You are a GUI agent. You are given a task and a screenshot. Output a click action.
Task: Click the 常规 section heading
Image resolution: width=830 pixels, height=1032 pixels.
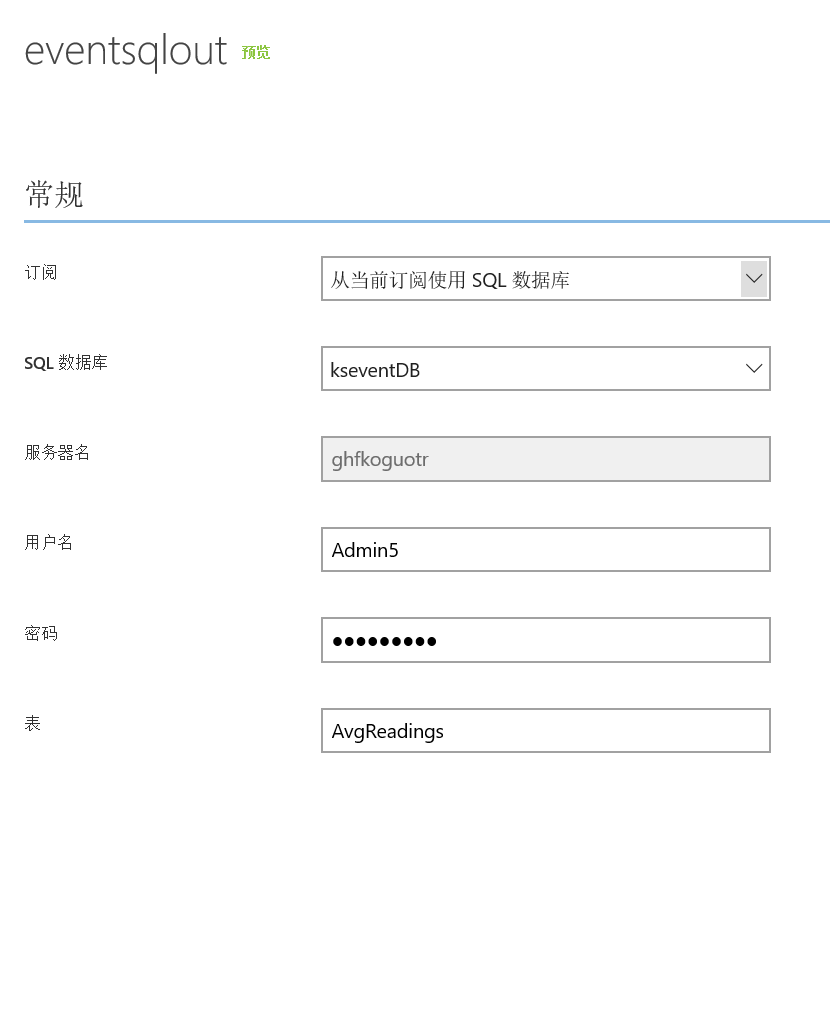coord(54,194)
